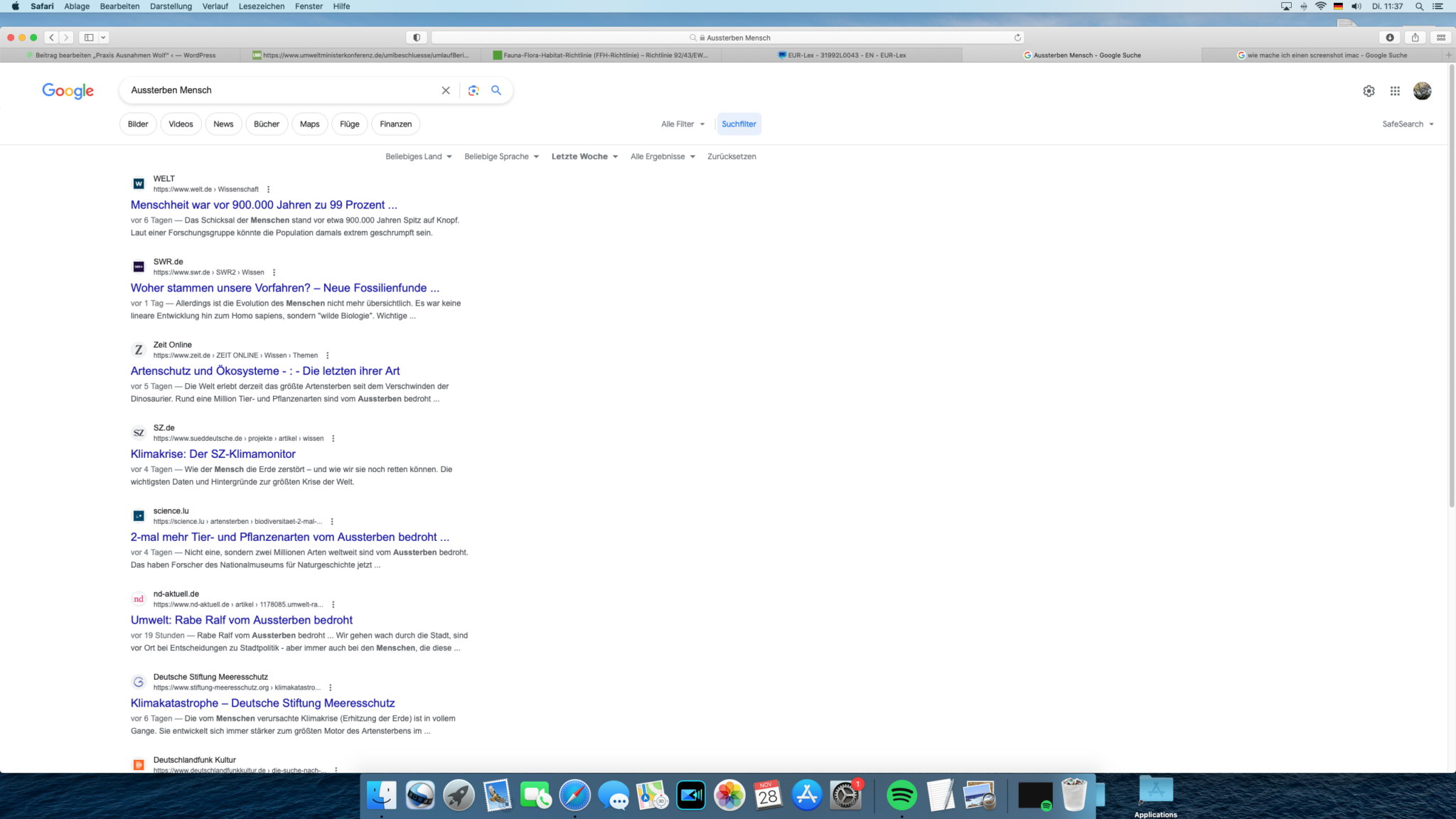Image resolution: width=1456 pixels, height=819 pixels.
Task: Click Zurücksetzen to reset filters
Action: (x=732, y=156)
